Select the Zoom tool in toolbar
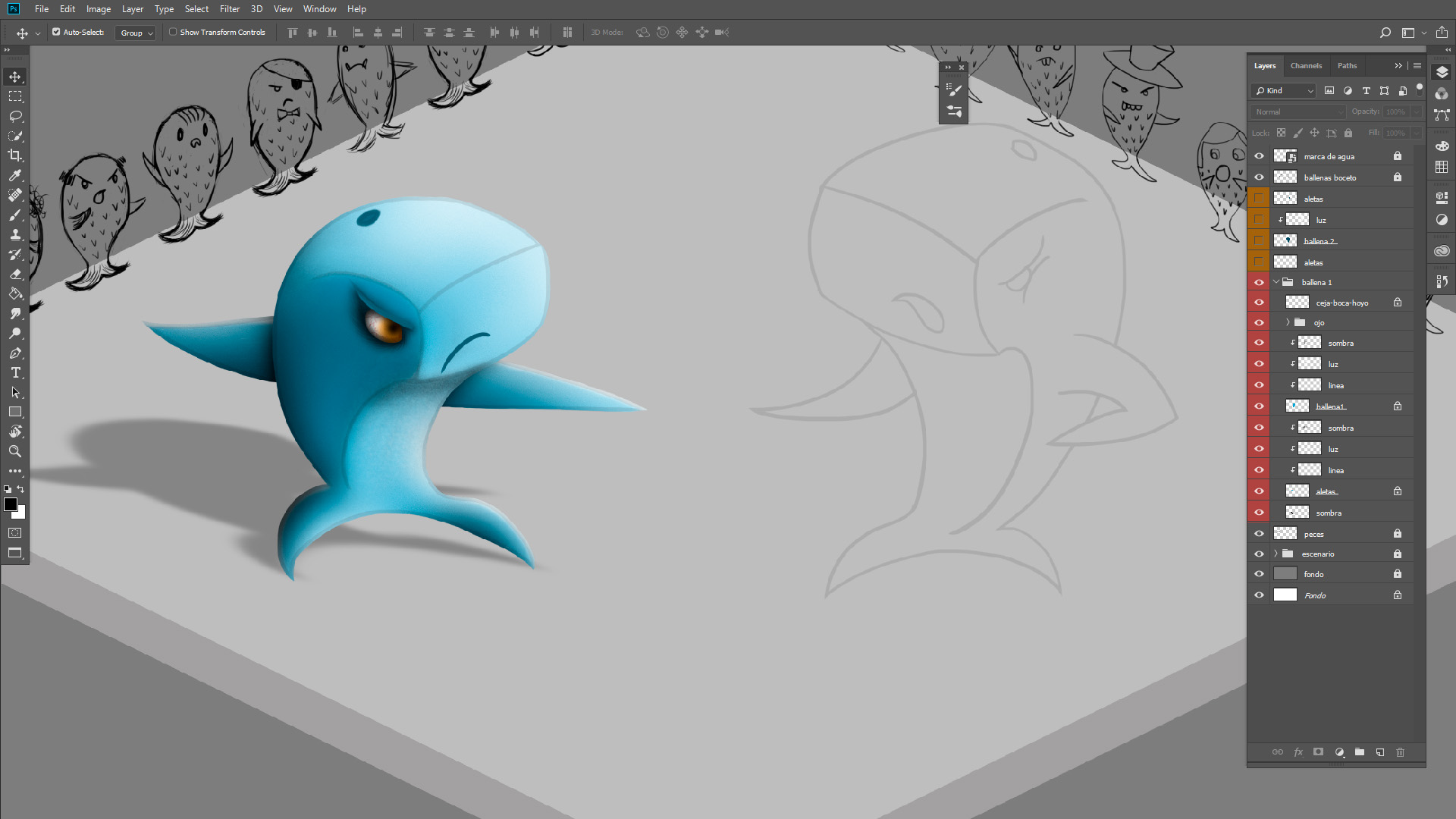 point(15,451)
